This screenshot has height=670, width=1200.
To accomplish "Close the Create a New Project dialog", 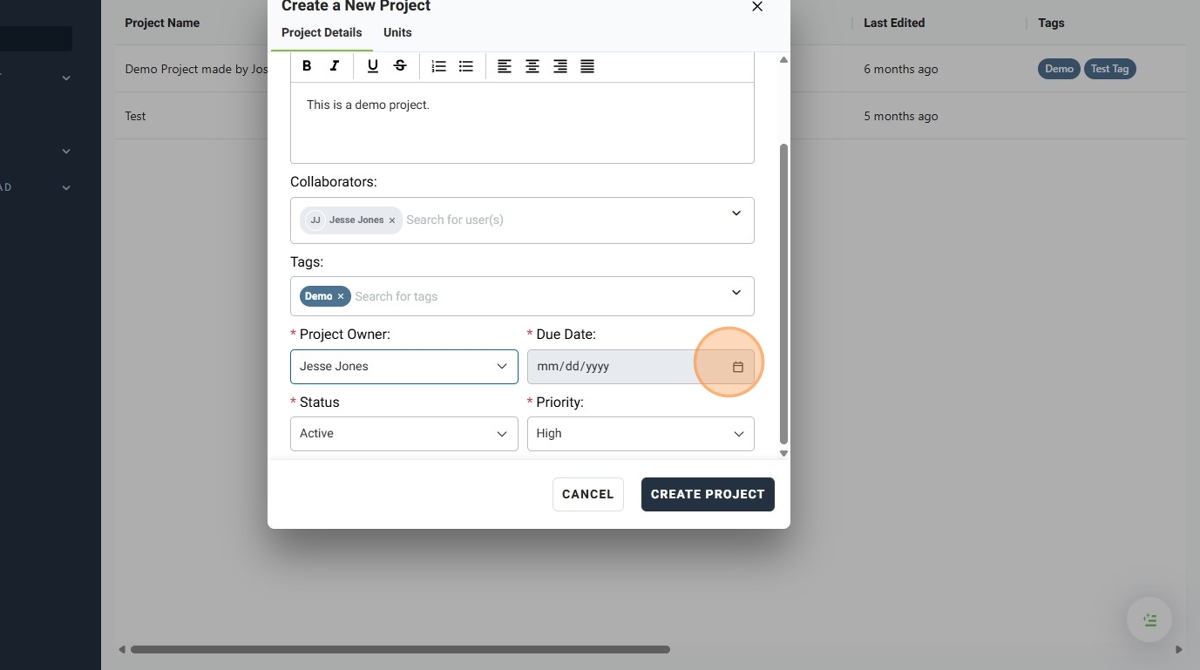I will [757, 6].
